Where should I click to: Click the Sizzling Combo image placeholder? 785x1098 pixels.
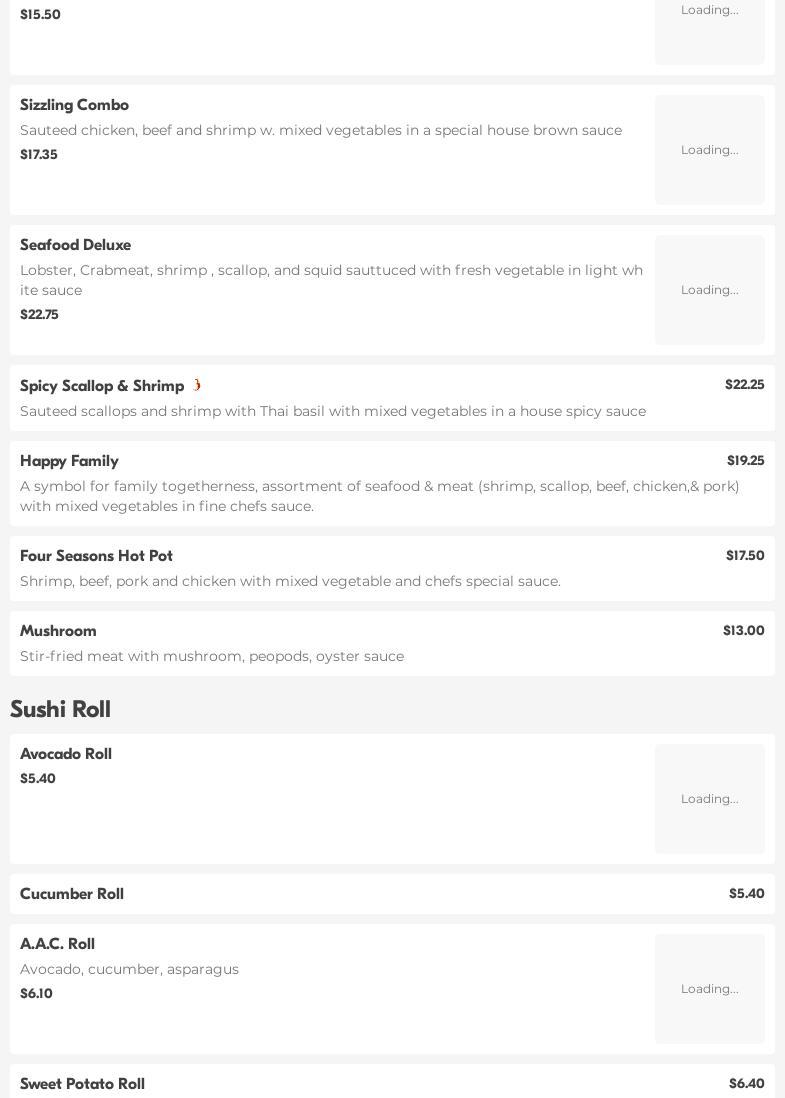[709, 150]
